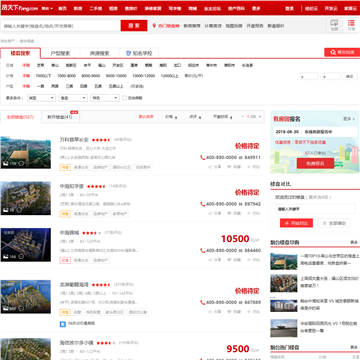Share the listing with phone ending 897942
This screenshot has height=360, width=360.
pyautogui.click(x=215, y=213)
